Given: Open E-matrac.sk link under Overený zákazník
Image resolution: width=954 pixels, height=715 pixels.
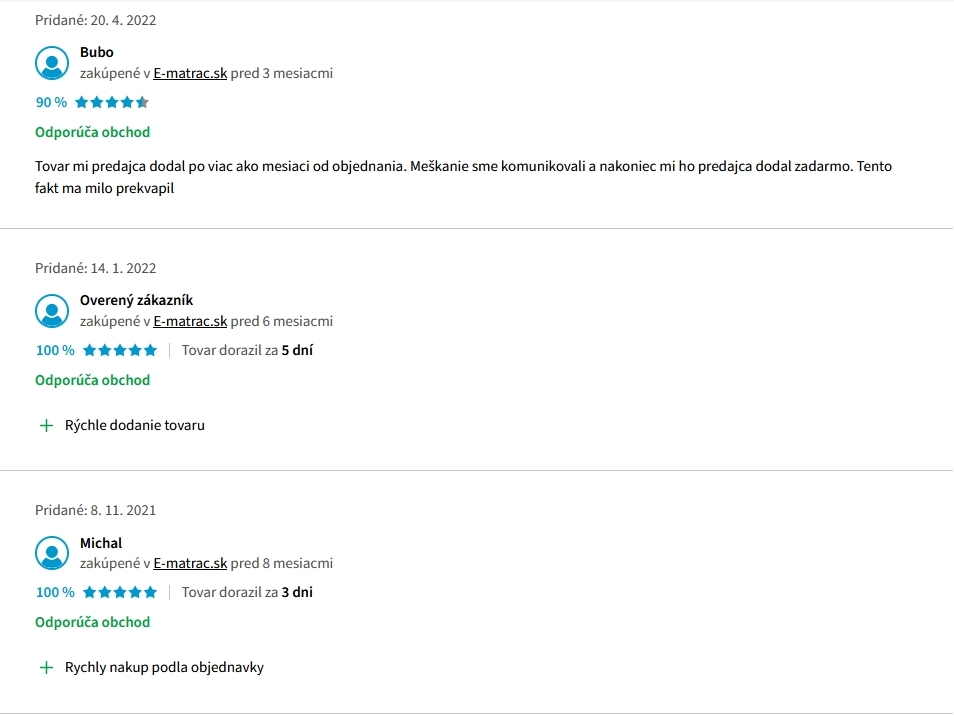Looking at the screenshot, I should click(x=190, y=321).
